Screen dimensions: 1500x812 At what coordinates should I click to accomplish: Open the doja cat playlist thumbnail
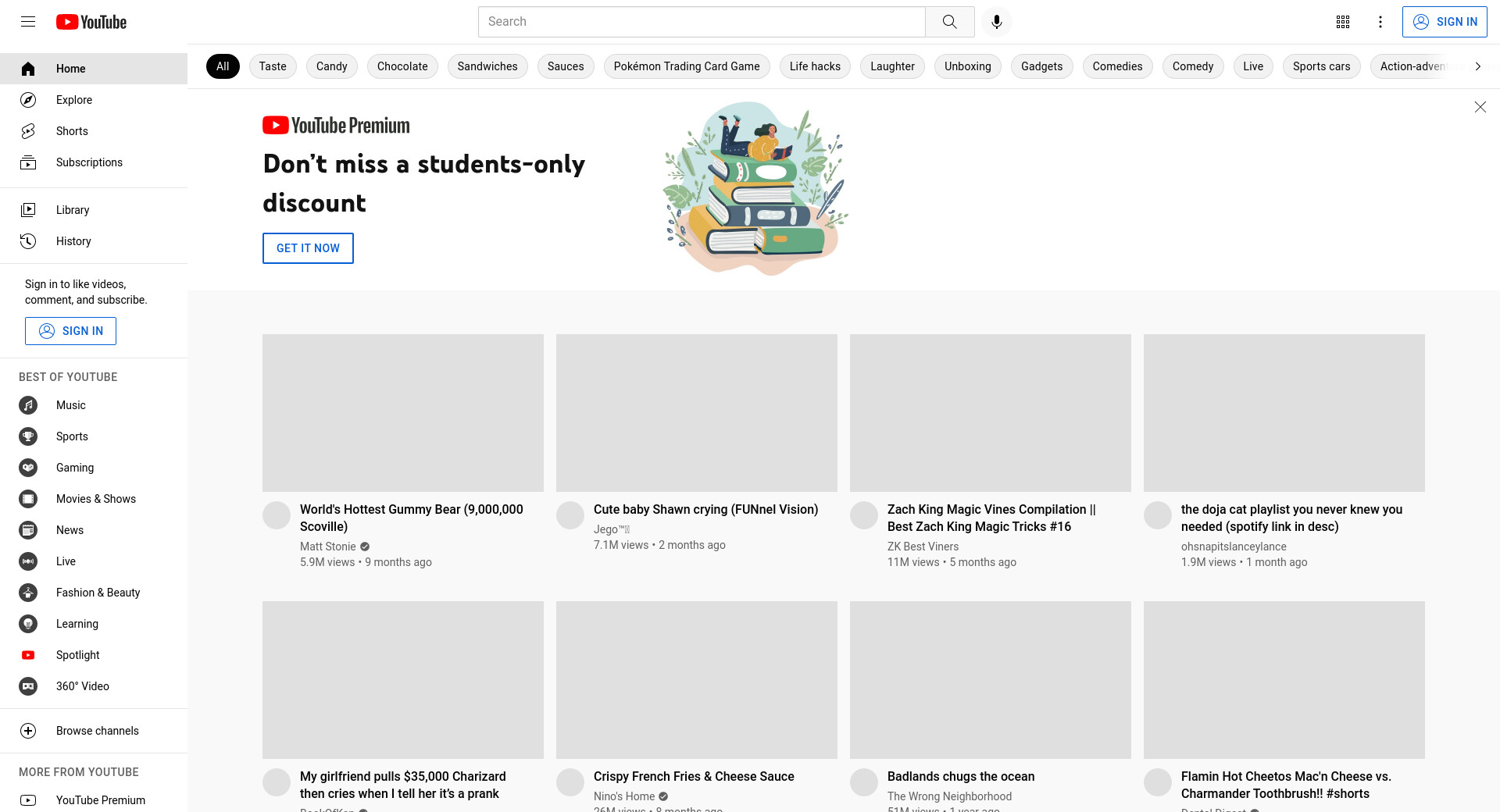(1284, 413)
